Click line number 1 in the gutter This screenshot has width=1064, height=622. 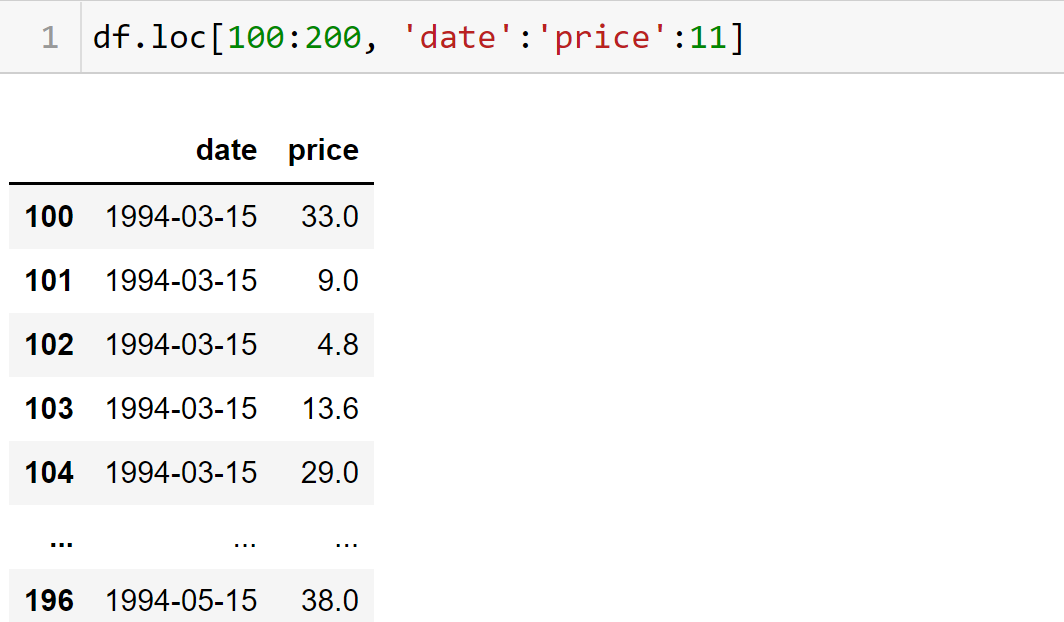tap(50, 38)
